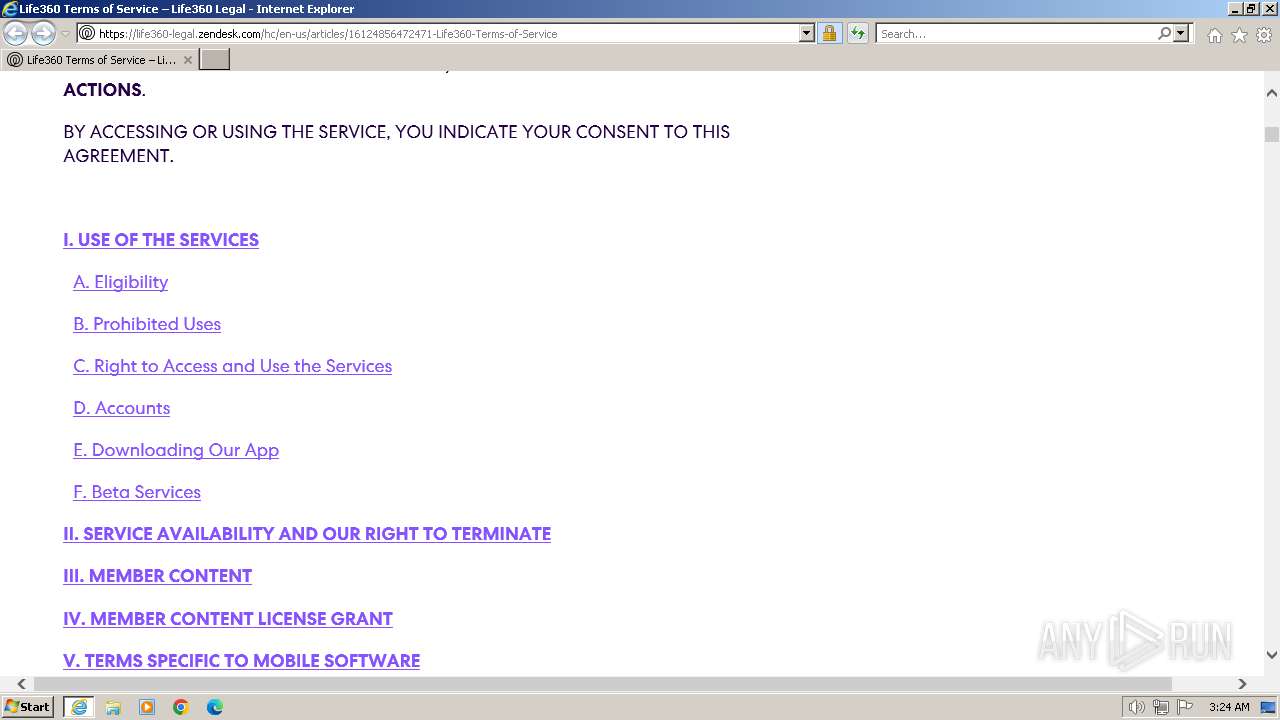
Task: Open the recent pages dropdown arrow
Action: [65, 34]
